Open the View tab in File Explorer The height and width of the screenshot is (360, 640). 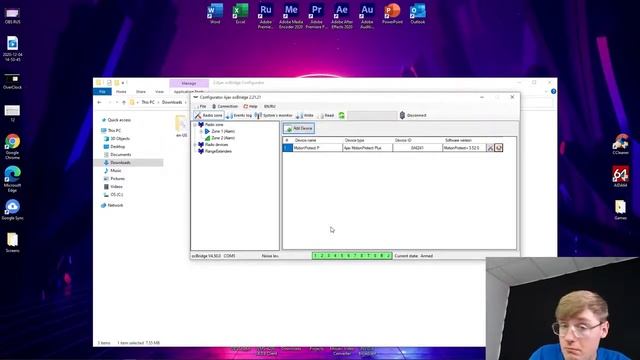(x=159, y=92)
